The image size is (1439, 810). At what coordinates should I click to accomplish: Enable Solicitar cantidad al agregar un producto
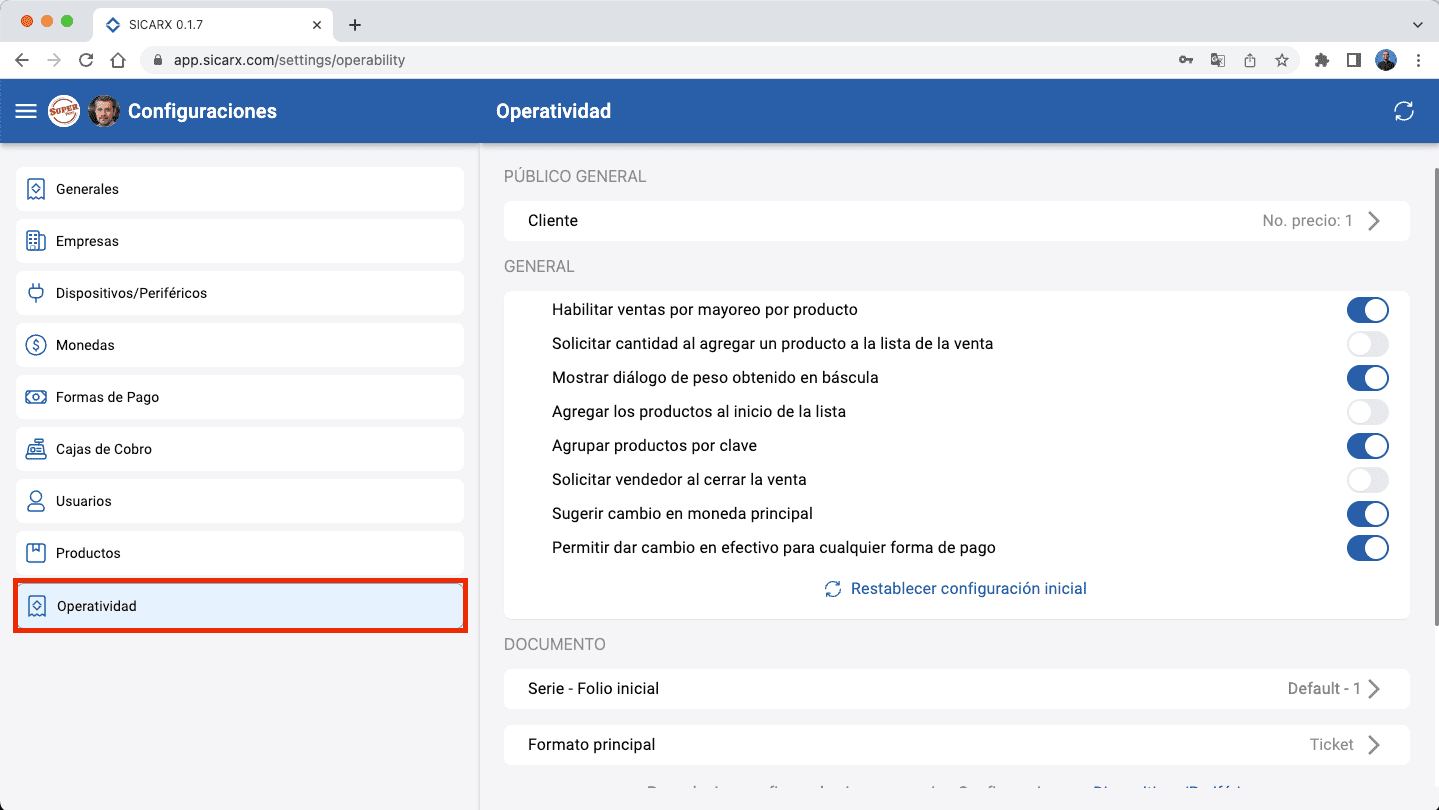1367,344
